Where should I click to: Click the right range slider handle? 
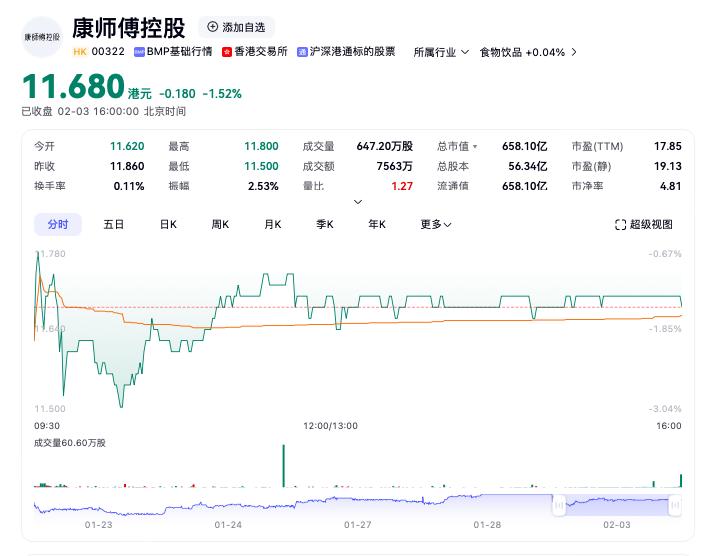pos(675,506)
